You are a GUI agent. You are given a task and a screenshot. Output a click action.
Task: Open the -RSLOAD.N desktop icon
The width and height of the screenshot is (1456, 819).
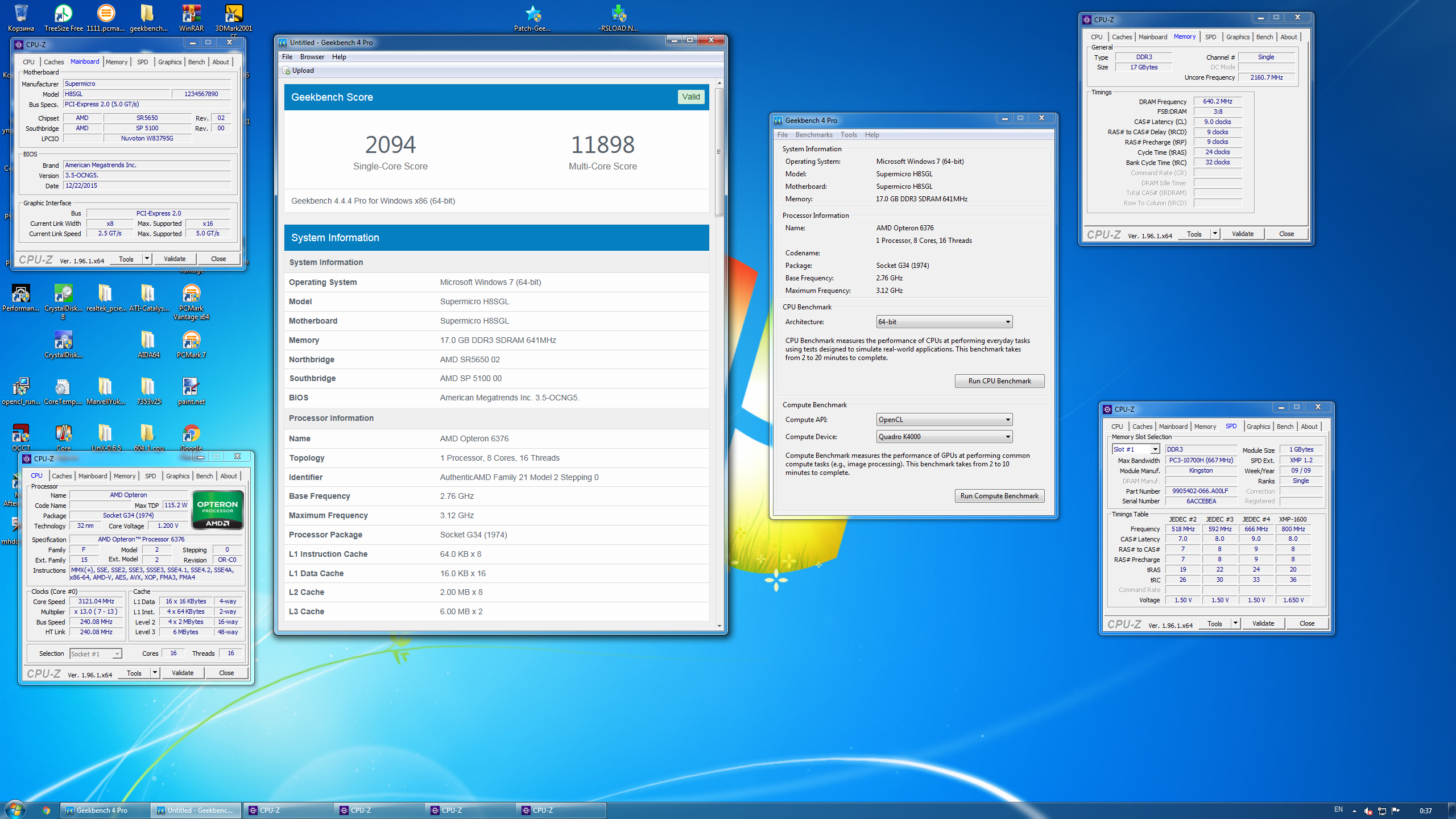(x=618, y=17)
